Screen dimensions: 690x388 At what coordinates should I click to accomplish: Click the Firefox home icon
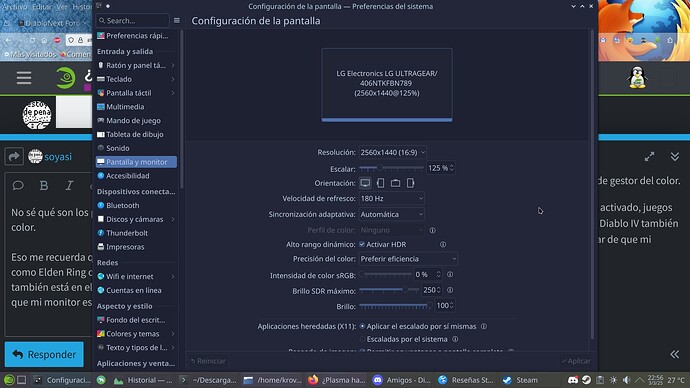(44, 40)
